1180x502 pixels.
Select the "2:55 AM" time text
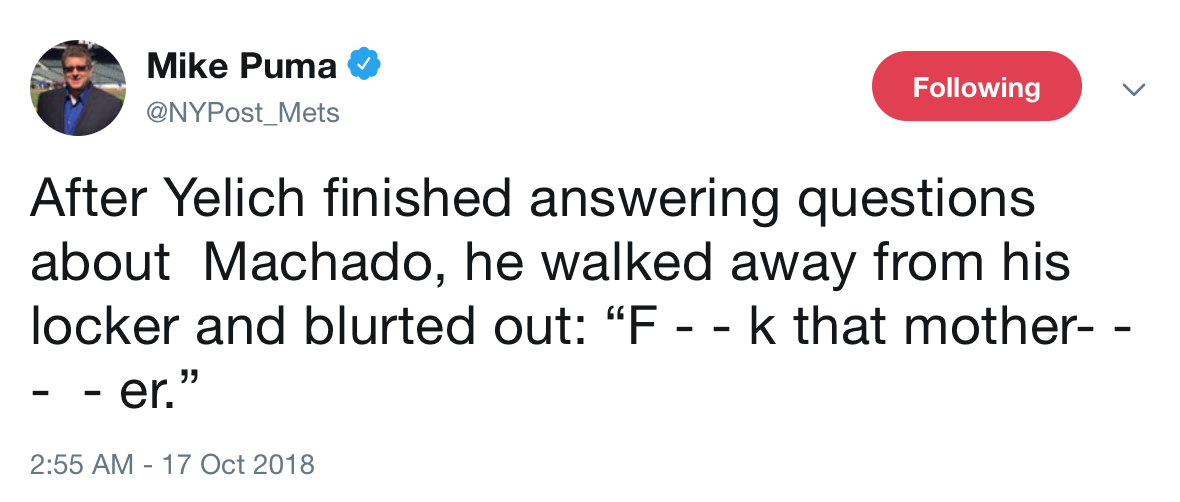[82, 464]
